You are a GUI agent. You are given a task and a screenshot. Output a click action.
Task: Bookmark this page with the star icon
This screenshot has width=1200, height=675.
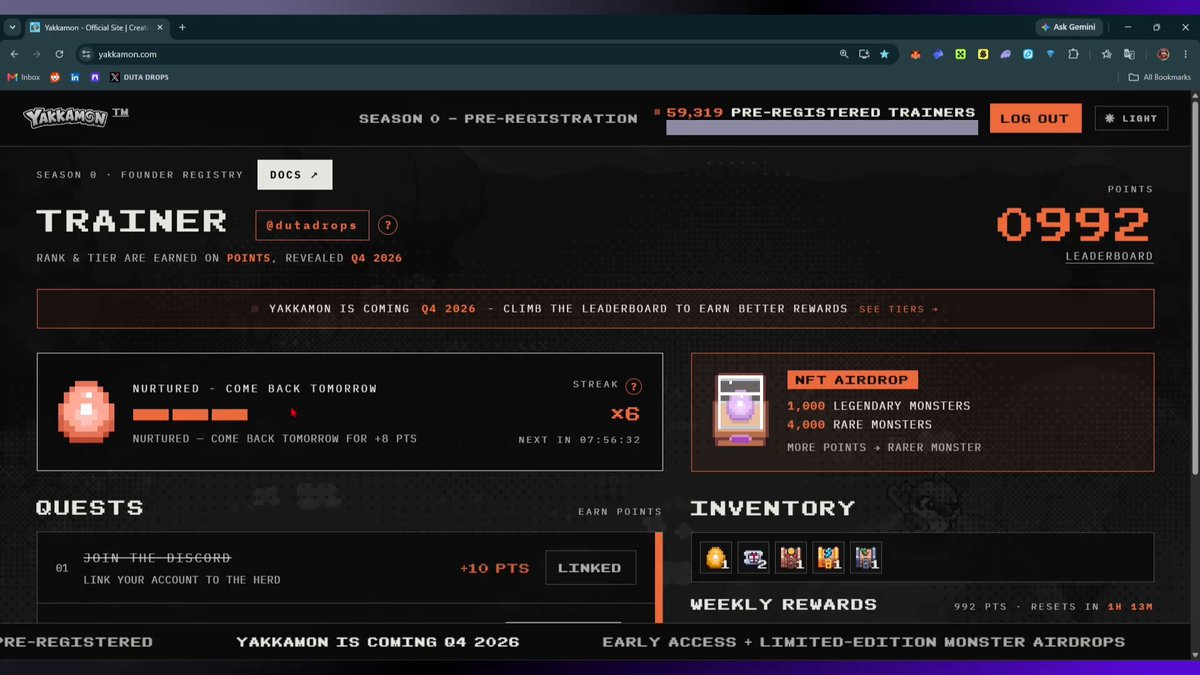884,54
